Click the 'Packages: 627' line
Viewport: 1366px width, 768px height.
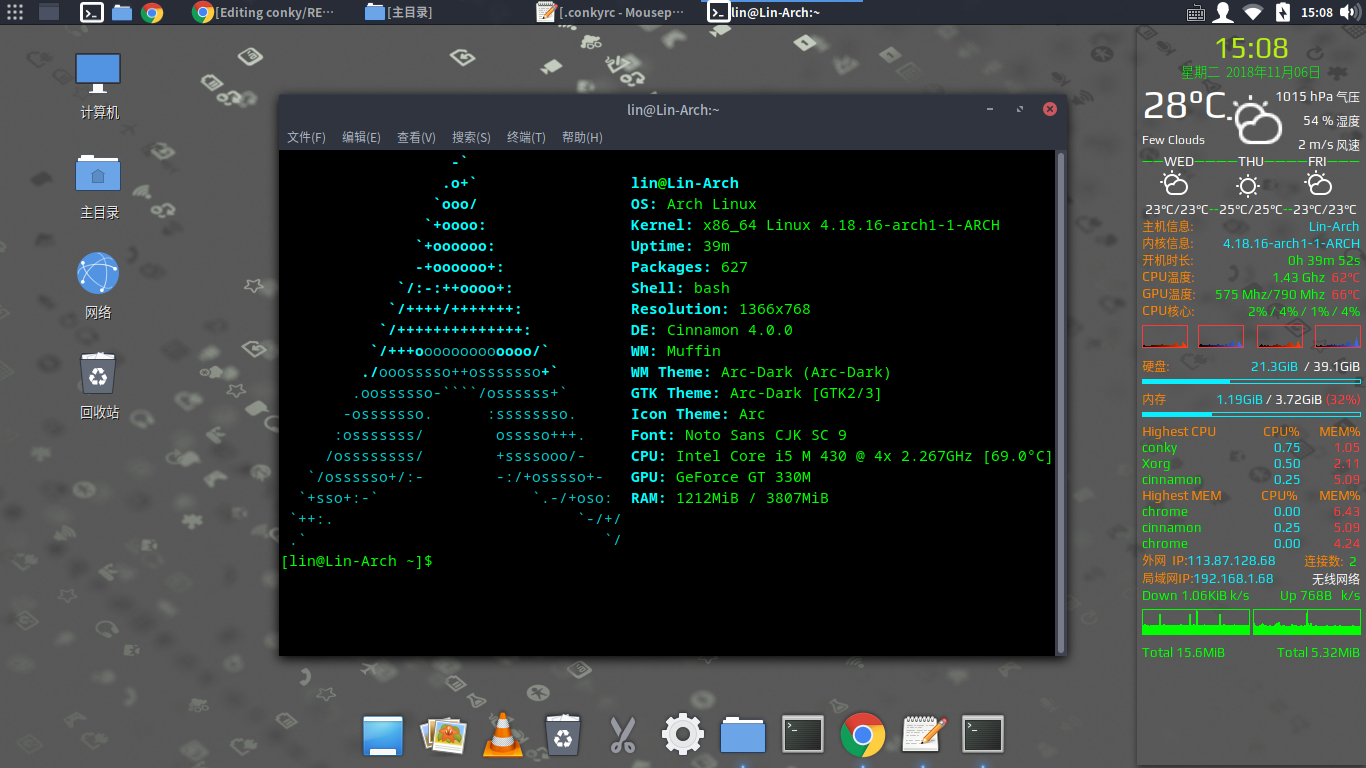pyautogui.click(x=689, y=267)
